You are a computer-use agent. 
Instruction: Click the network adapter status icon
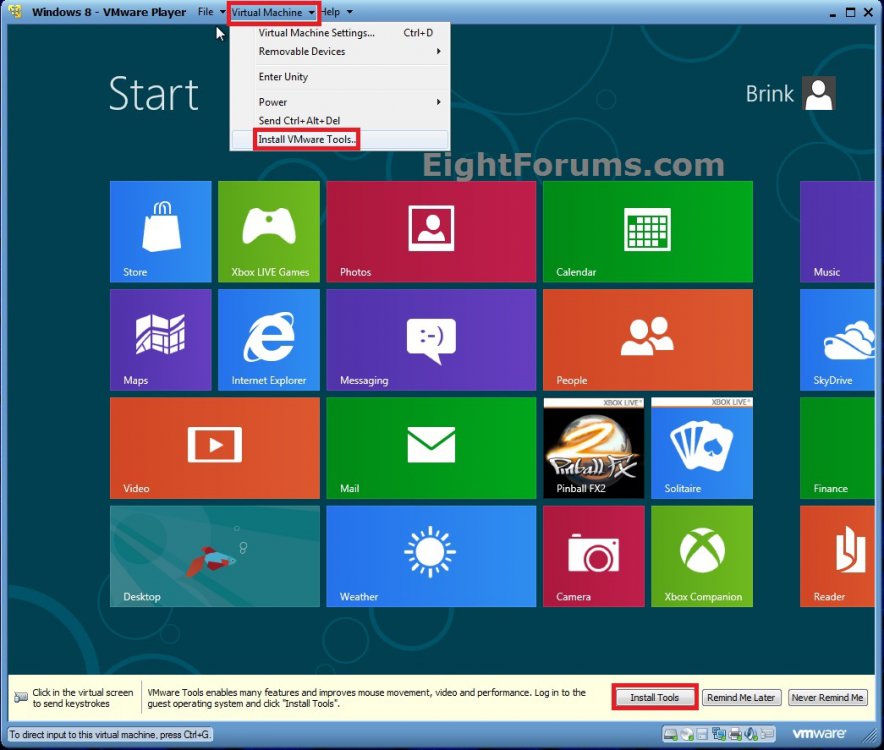tap(719, 734)
